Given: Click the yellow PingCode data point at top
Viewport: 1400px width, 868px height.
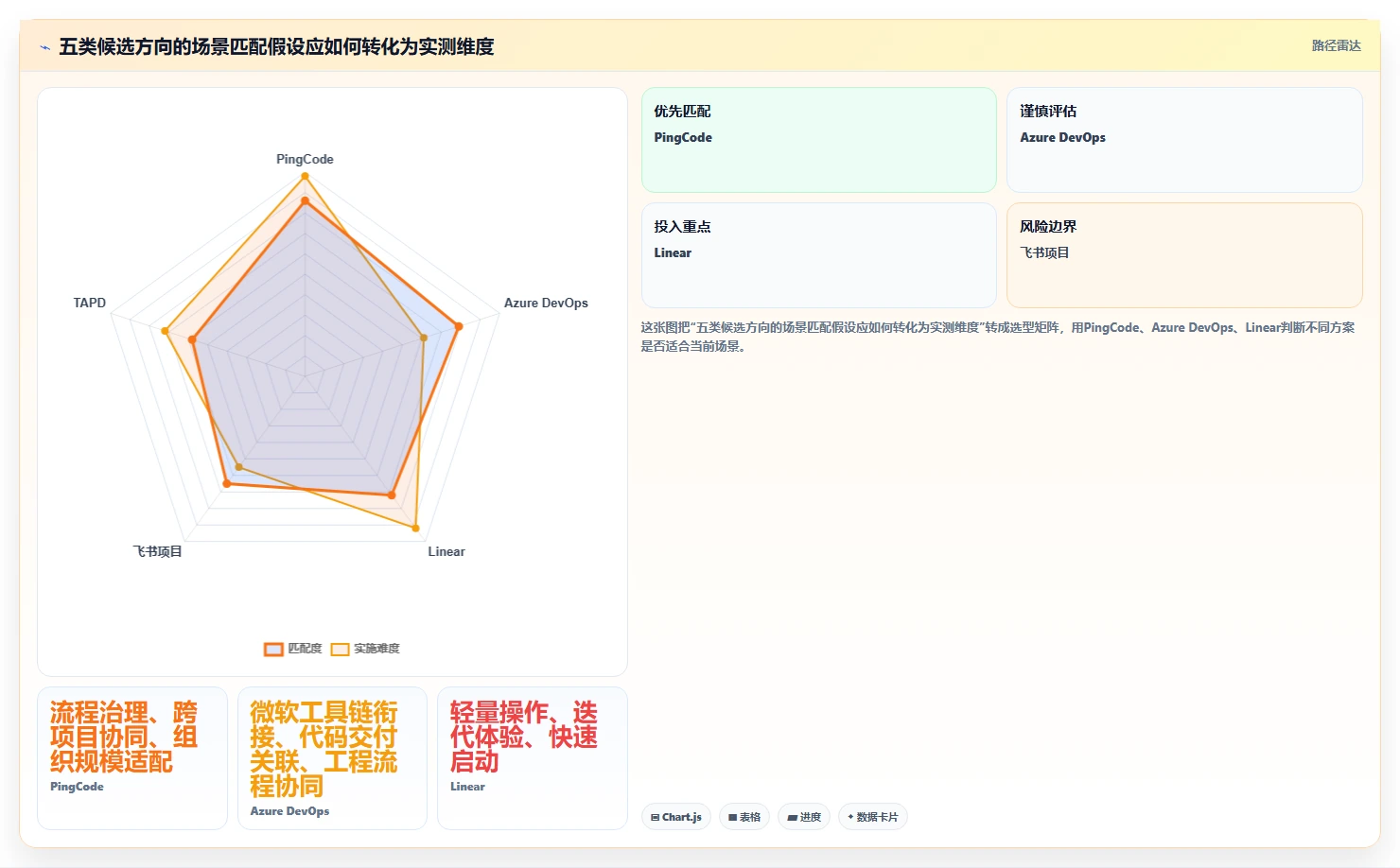Looking at the screenshot, I should [x=305, y=176].
